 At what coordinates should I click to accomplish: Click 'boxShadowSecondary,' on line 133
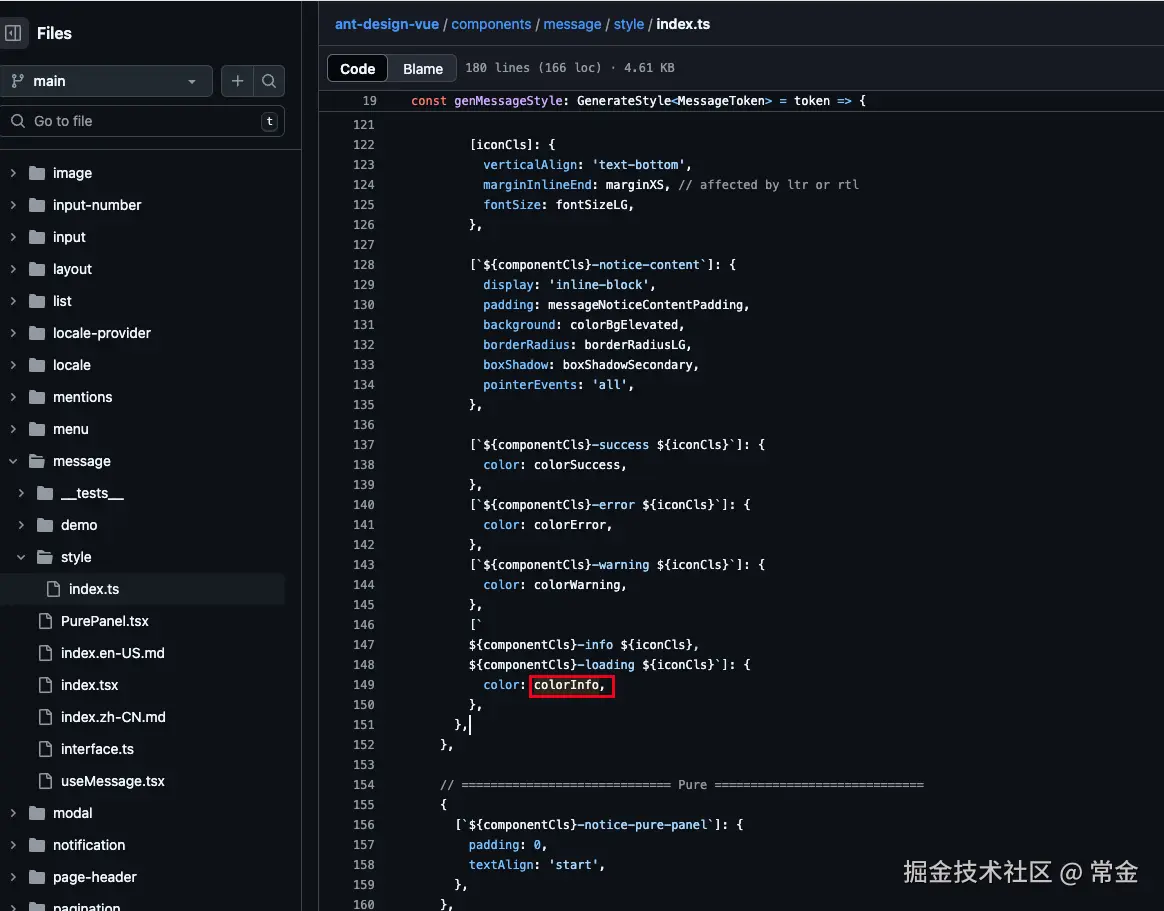coord(630,365)
